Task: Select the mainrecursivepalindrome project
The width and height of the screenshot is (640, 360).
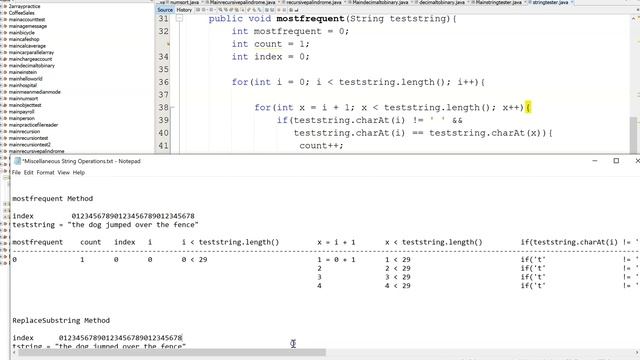Action: point(36,151)
